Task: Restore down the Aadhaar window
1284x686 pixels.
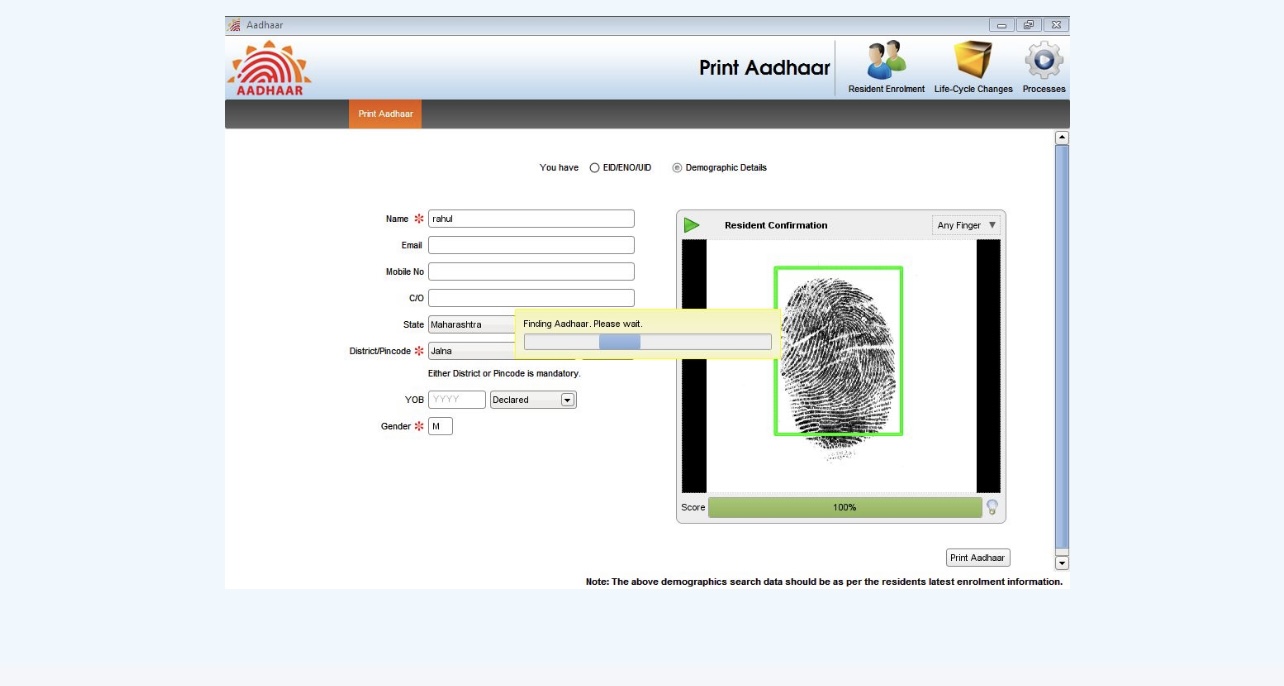Action: tap(1029, 25)
